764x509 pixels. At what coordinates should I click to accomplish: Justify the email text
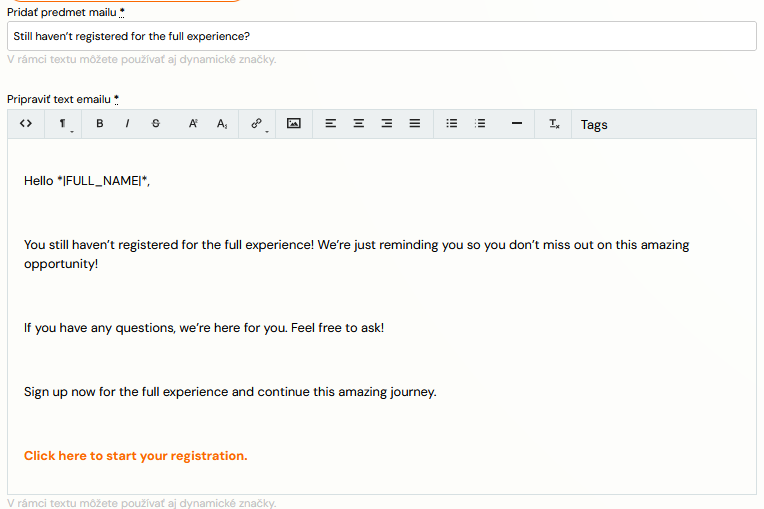point(414,124)
